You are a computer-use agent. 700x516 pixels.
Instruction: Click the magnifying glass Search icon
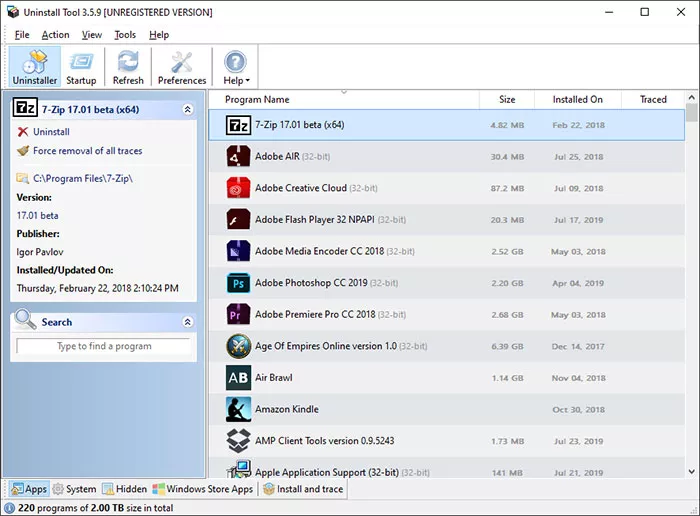click(x=25, y=319)
